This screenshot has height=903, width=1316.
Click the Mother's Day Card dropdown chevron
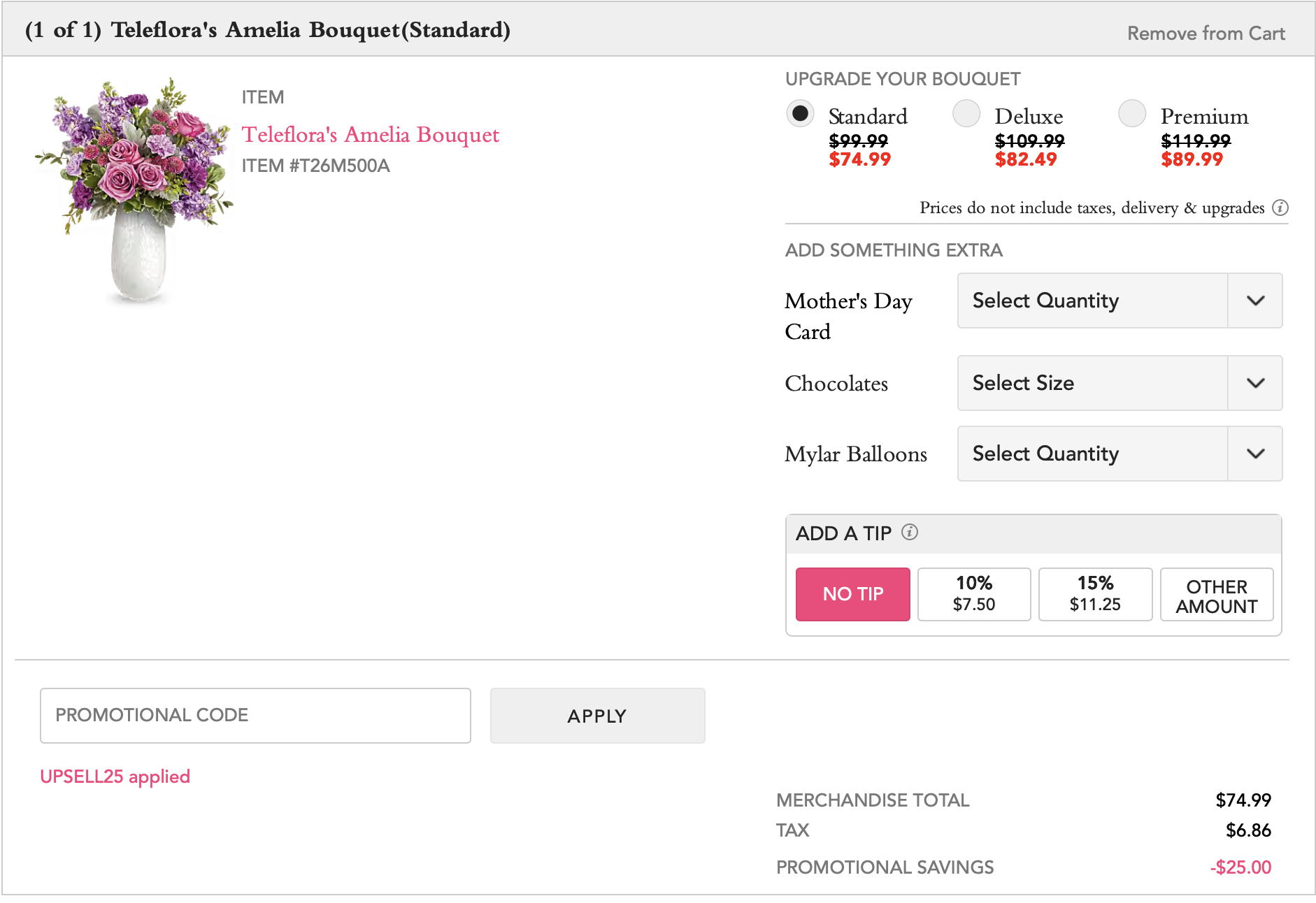pyautogui.click(x=1255, y=301)
